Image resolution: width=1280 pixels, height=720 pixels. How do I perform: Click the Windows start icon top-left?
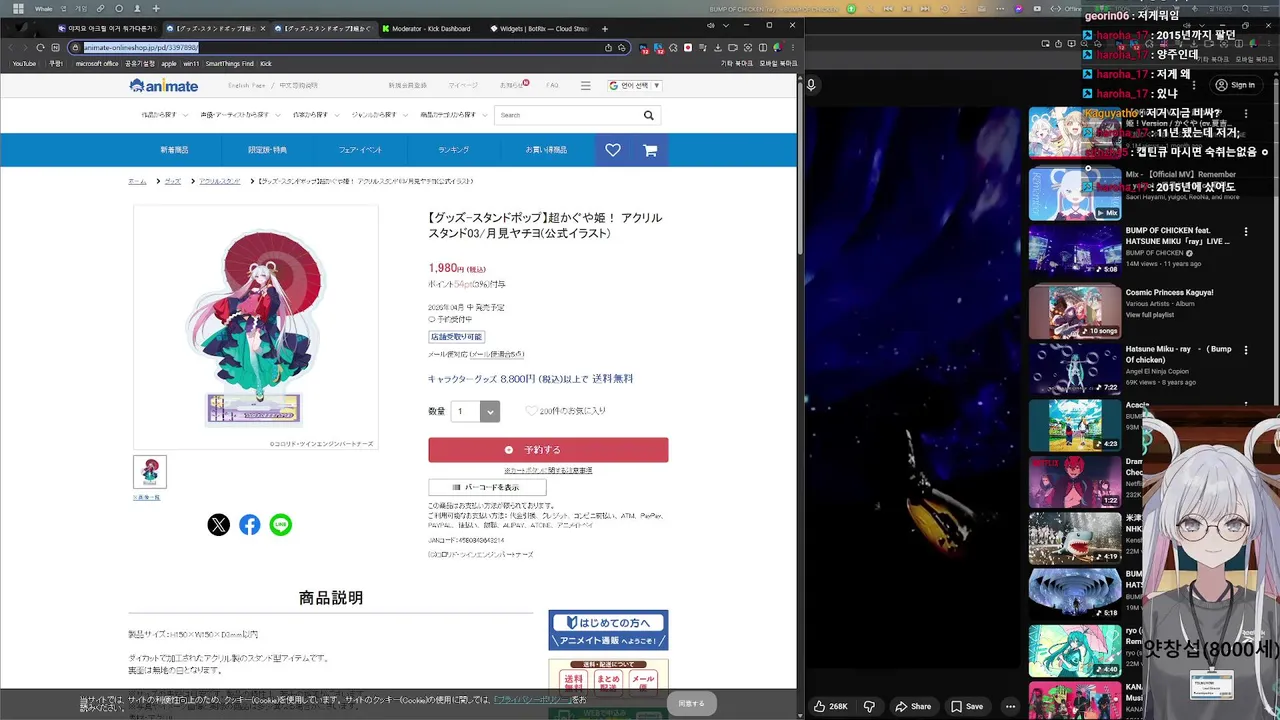pos(18,9)
